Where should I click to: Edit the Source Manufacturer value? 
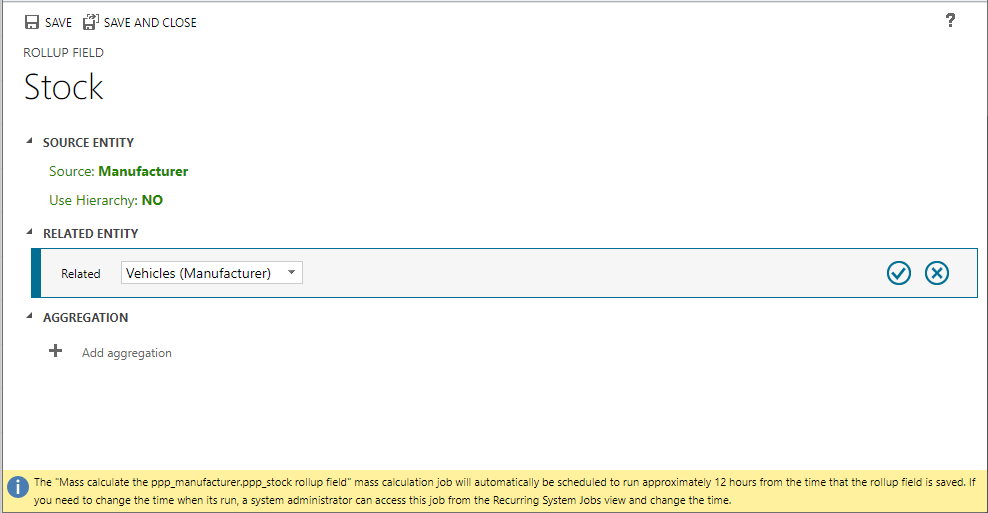143,171
